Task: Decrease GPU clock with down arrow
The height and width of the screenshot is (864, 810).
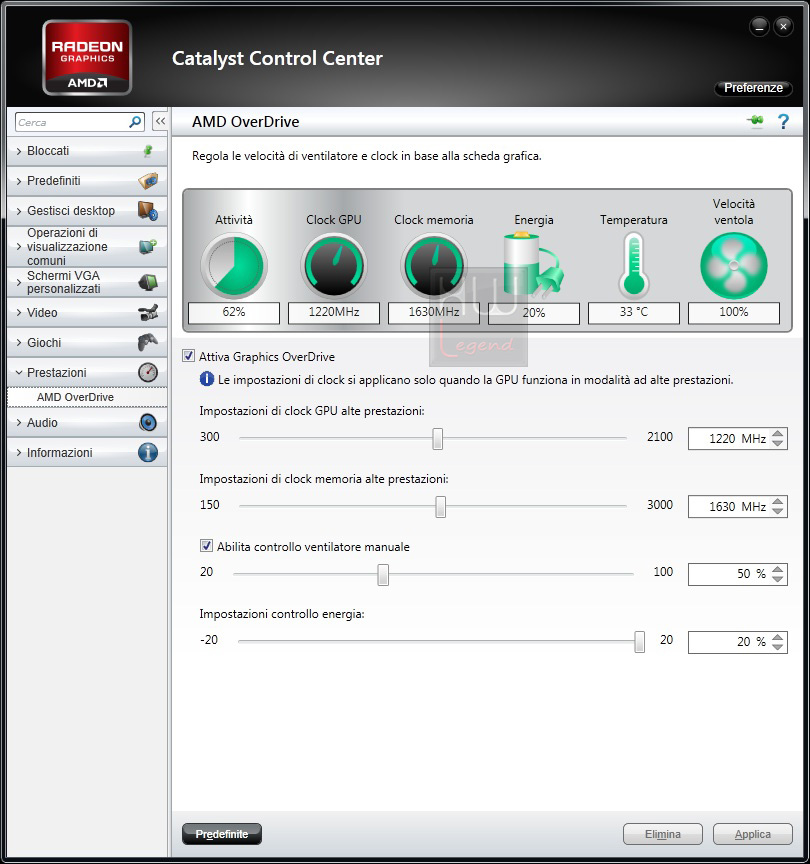Action: click(x=777, y=443)
